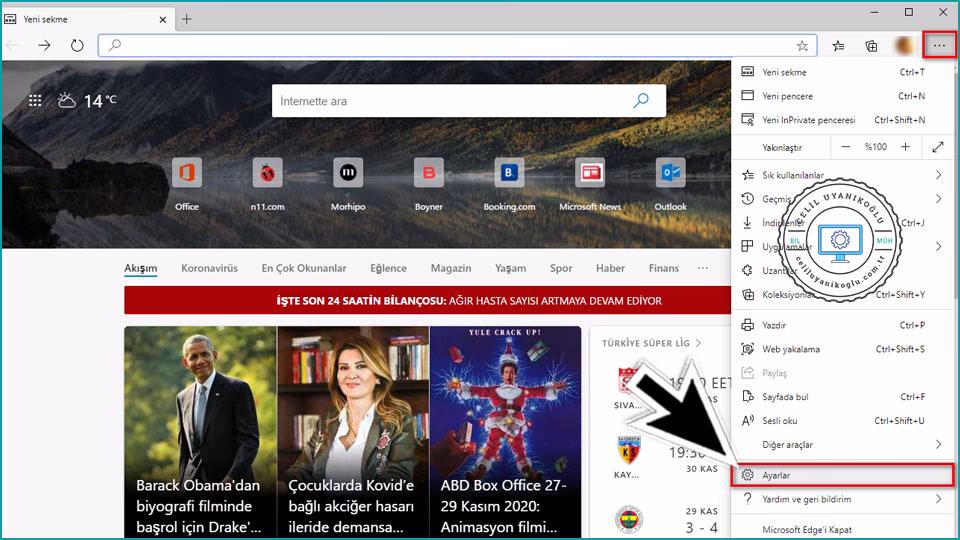
Task: Open the apps grid launcher icon
Action: click(x=35, y=101)
